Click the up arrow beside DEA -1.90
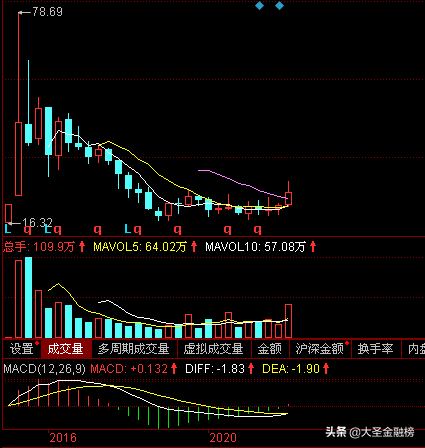This screenshot has width=425, height=448. pos(326,369)
